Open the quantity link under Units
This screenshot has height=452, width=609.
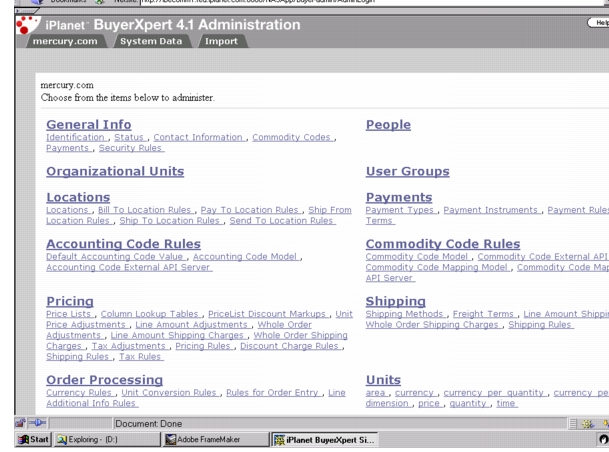click(x=468, y=403)
